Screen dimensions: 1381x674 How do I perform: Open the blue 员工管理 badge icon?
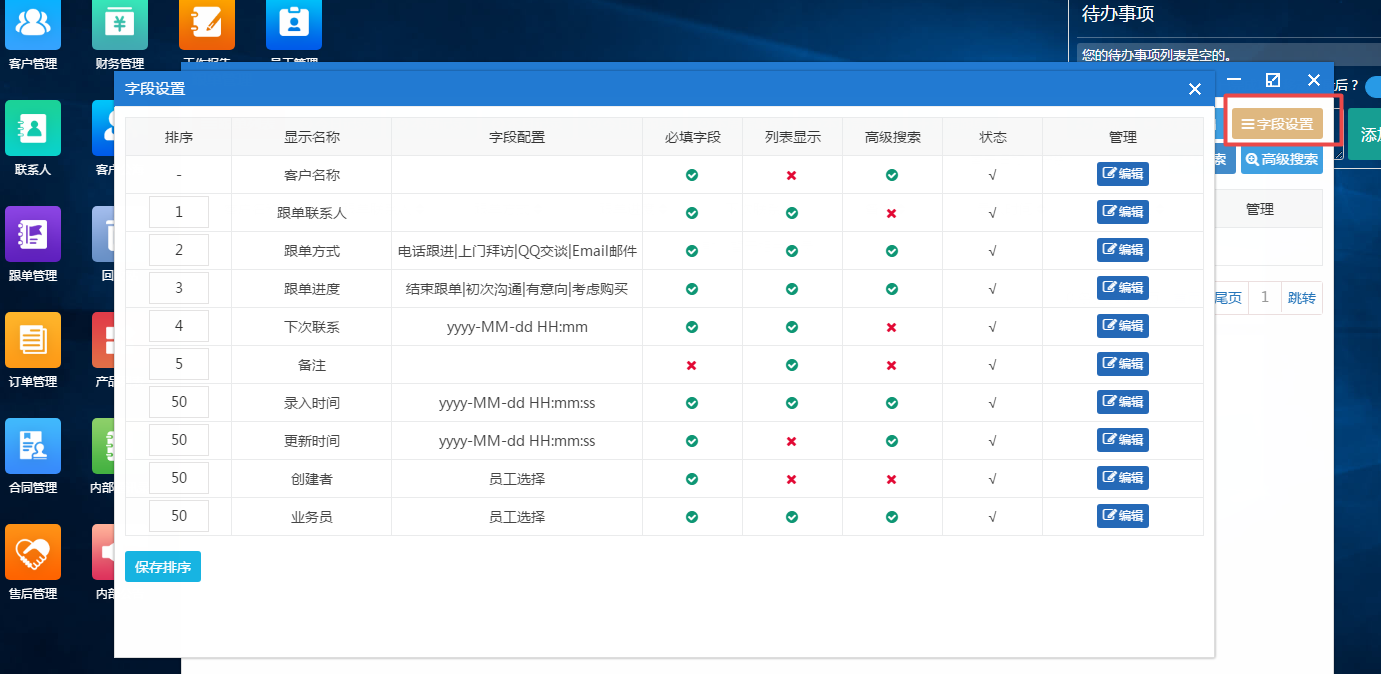pos(294,25)
